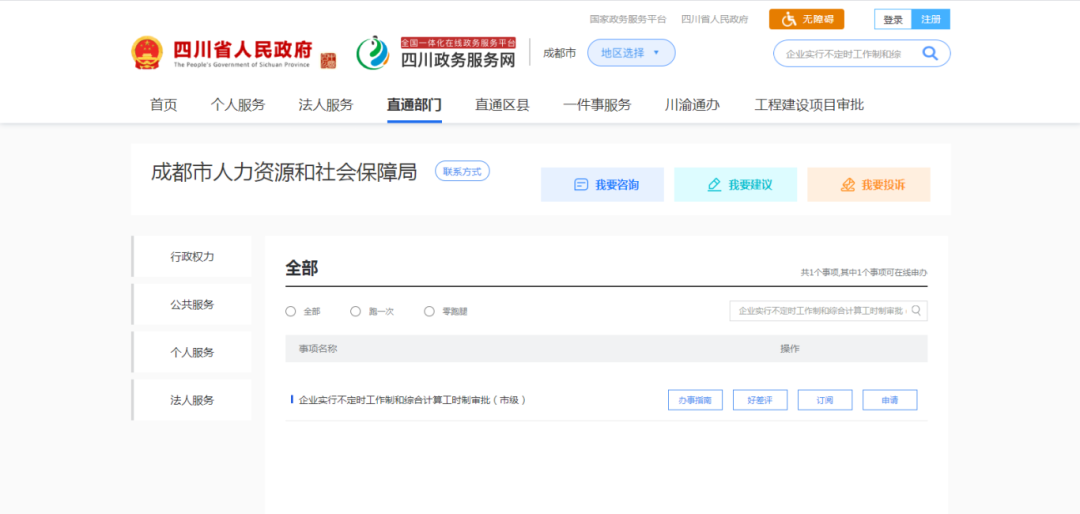
Task: Open 行政权力 in the left sidebar
Action: click(192, 257)
